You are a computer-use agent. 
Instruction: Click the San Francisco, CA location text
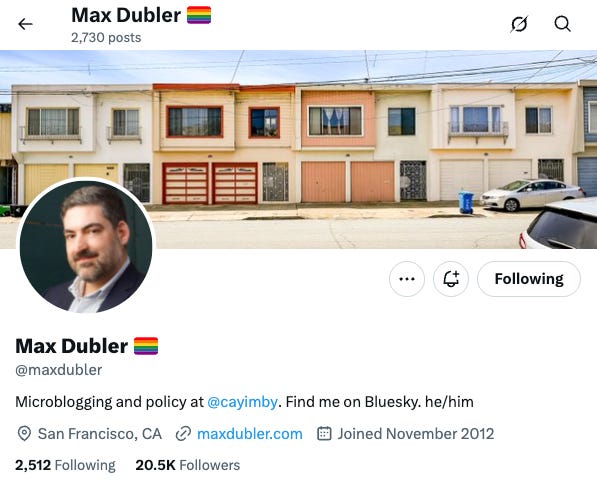tap(100, 434)
